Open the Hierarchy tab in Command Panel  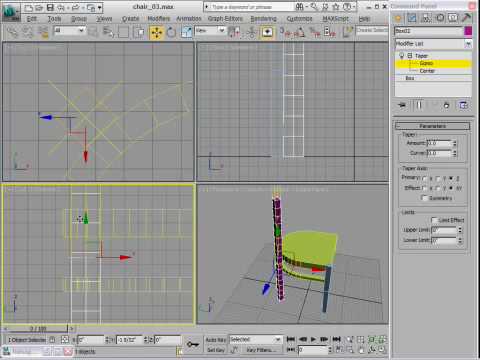coord(426,18)
